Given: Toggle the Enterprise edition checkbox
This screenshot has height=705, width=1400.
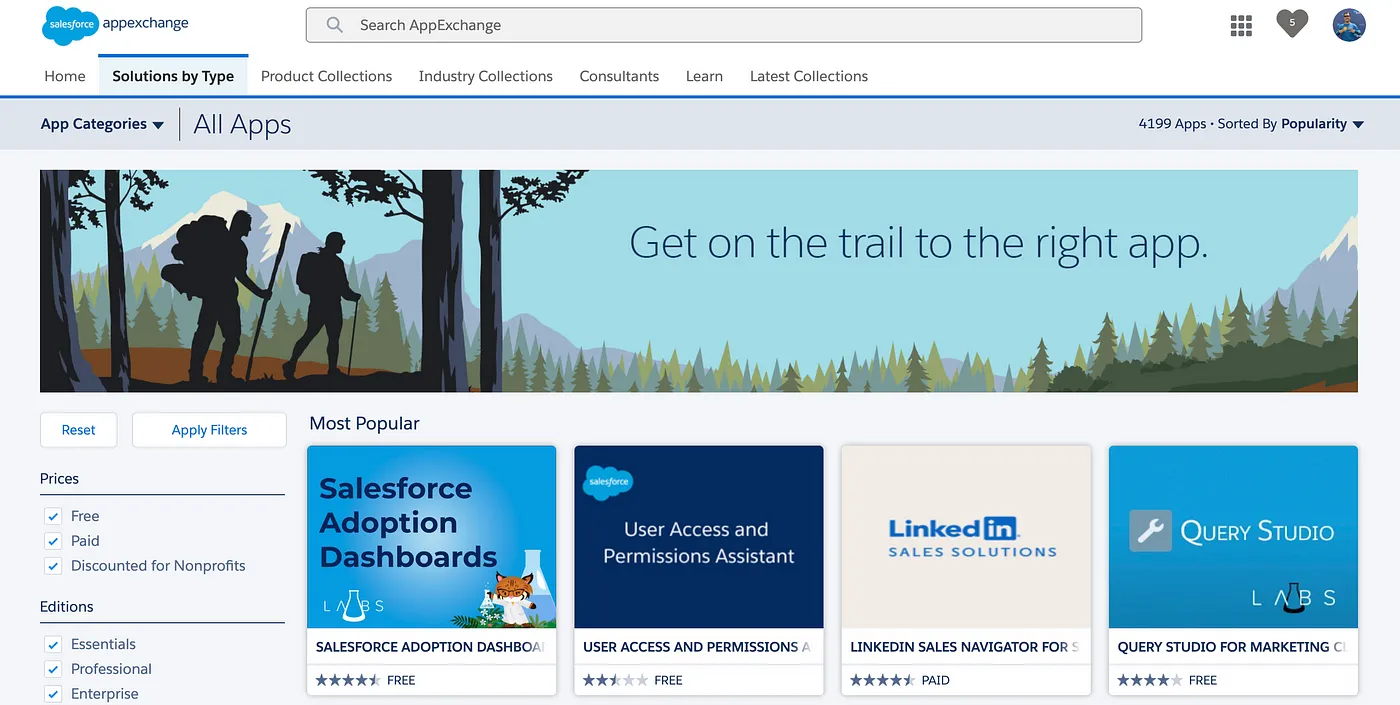Looking at the screenshot, I should (53, 694).
